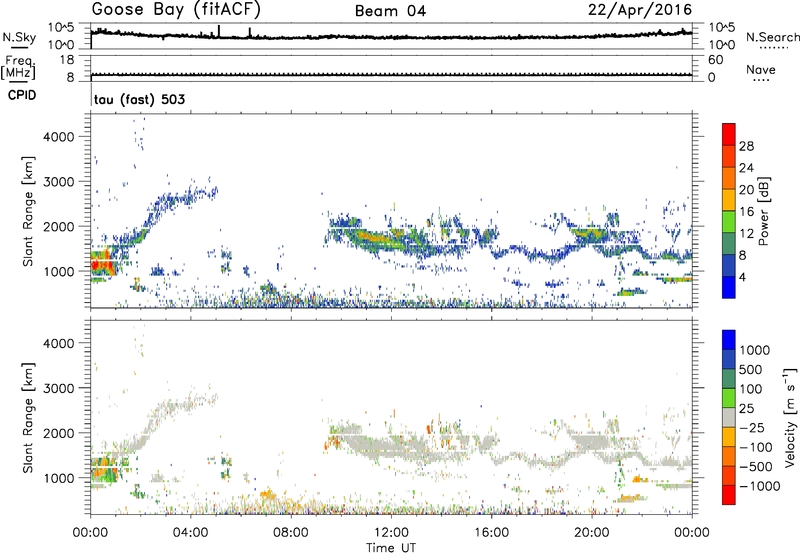Click the 'Velocity [m s⁻¹]' colorbar label

click(790, 417)
